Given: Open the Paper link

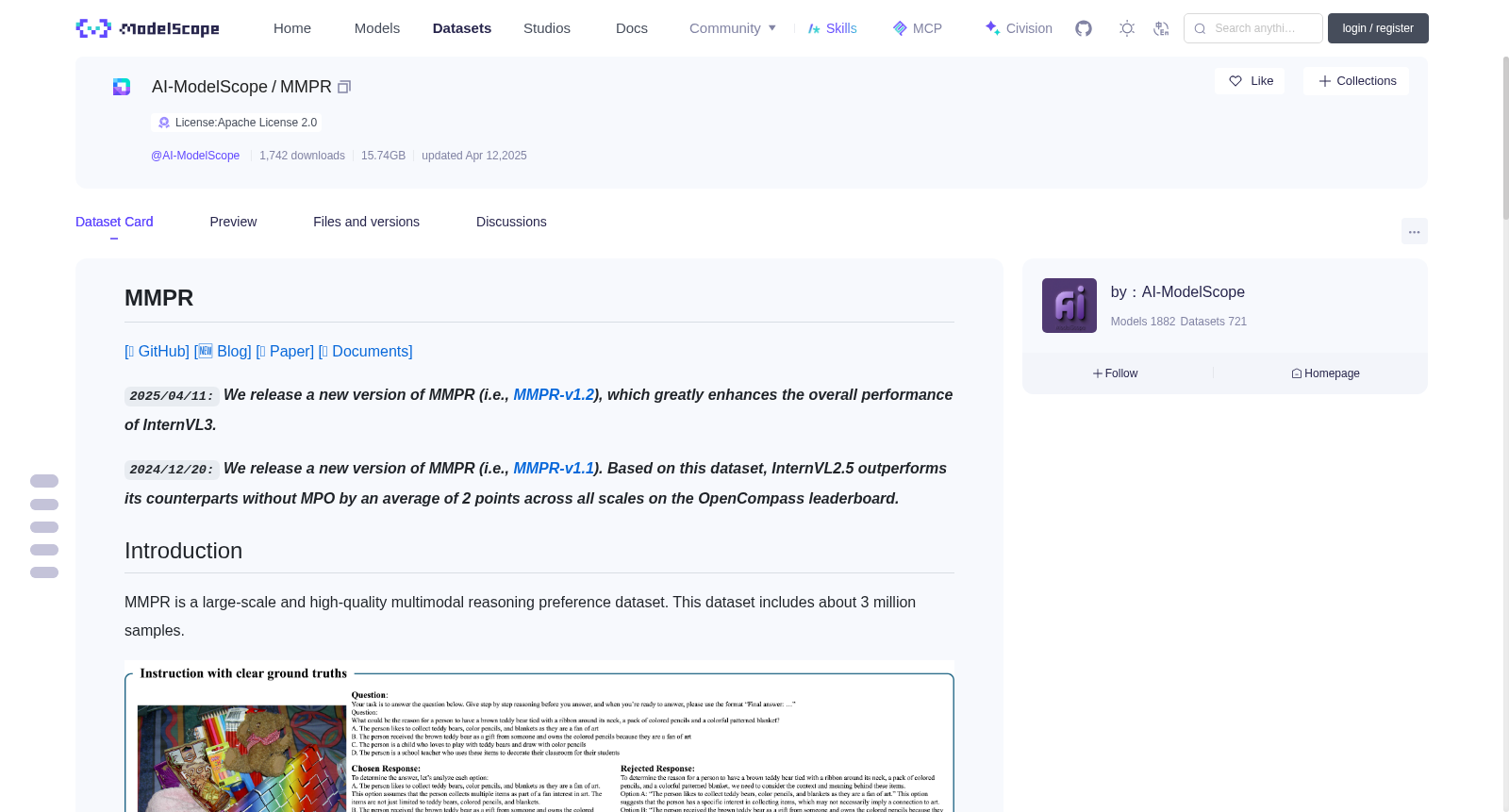Looking at the screenshot, I should tap(285, 351).
